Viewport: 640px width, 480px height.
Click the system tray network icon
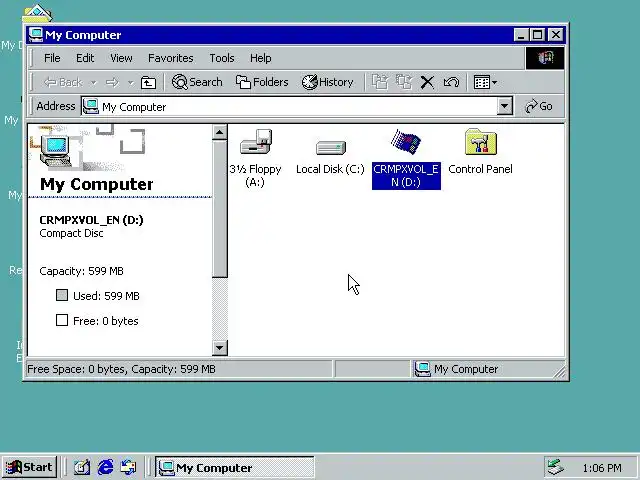556,468
